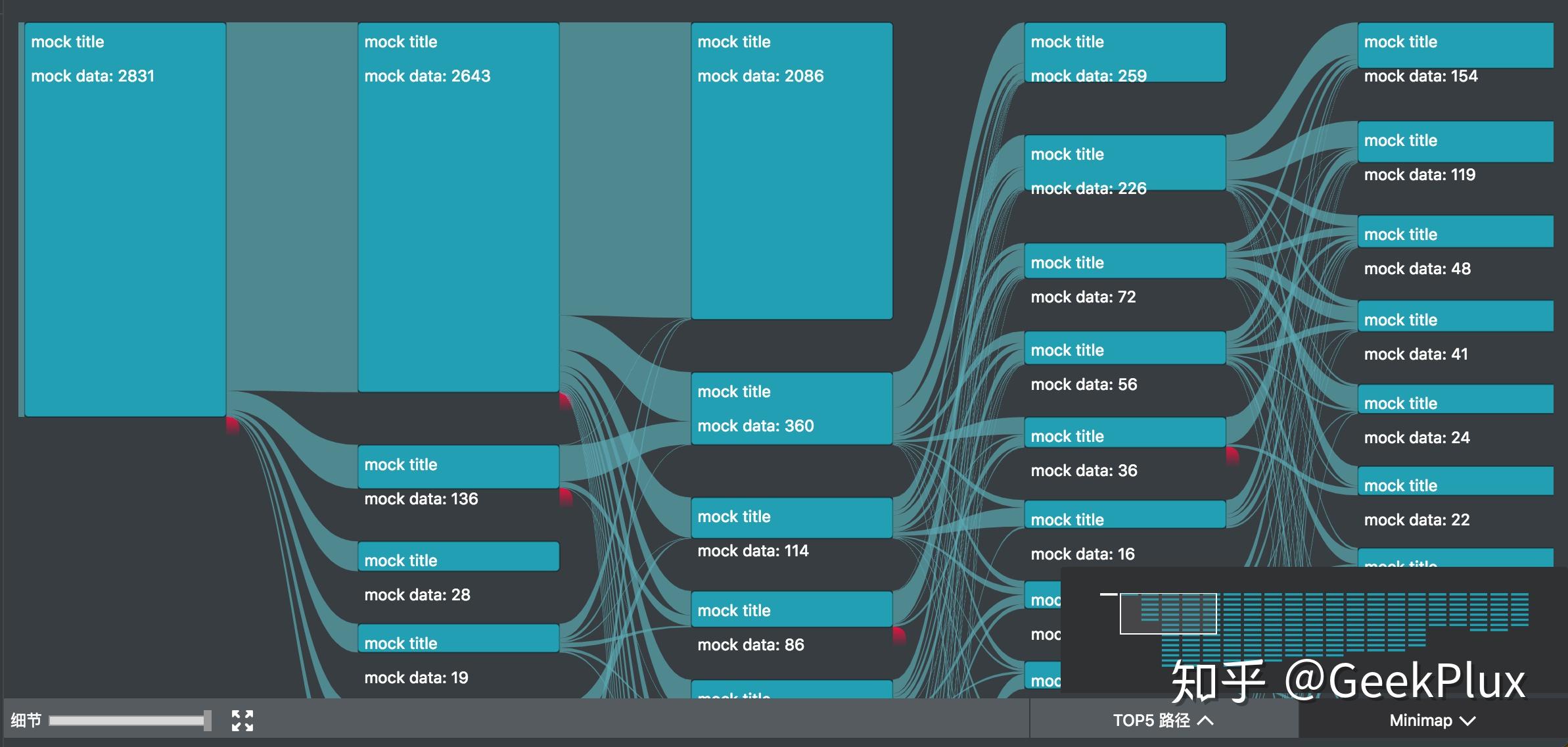Click the fullscreen expand icon
This screenshot has height=747, width=1568.
242,721
